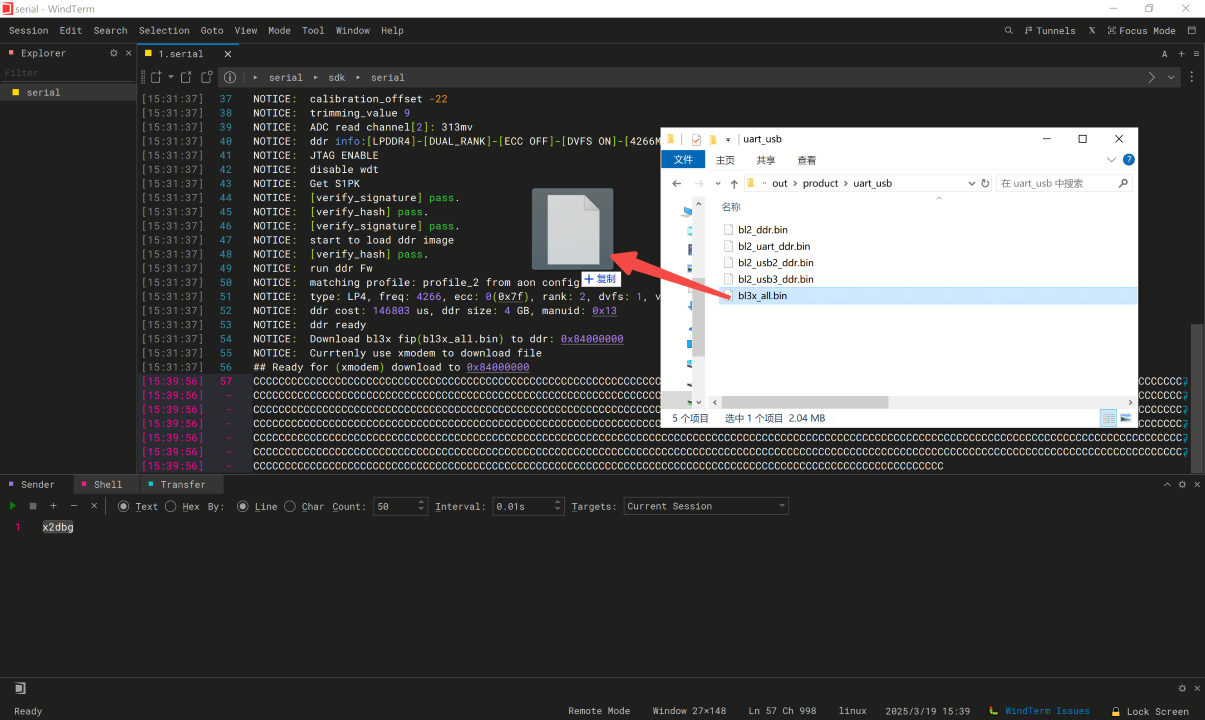
Task: Click the font size A icon in tab bar
Action: [x=1164, y=54]
